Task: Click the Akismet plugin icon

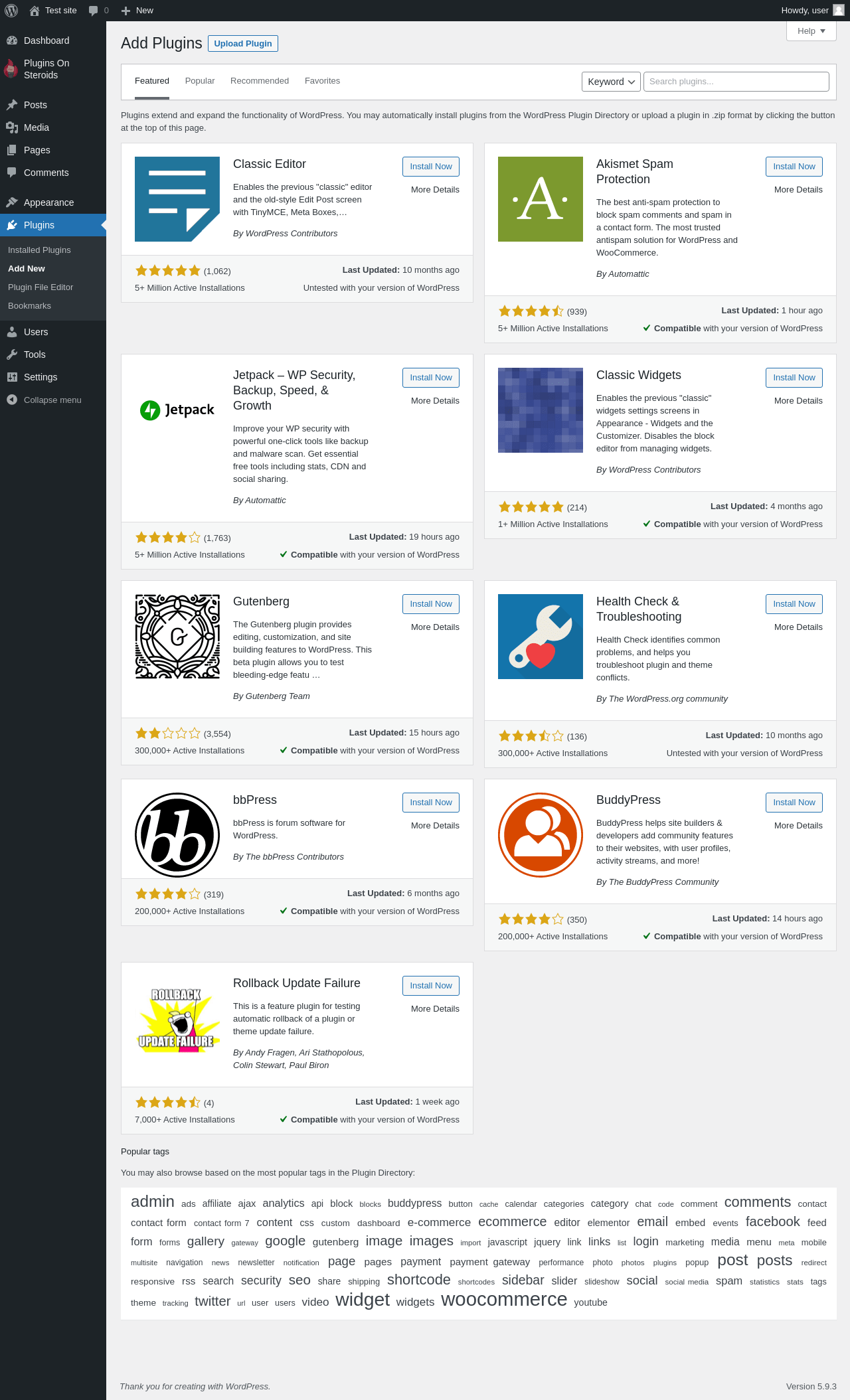Action: pyautogui.click(x=541, y=199)
